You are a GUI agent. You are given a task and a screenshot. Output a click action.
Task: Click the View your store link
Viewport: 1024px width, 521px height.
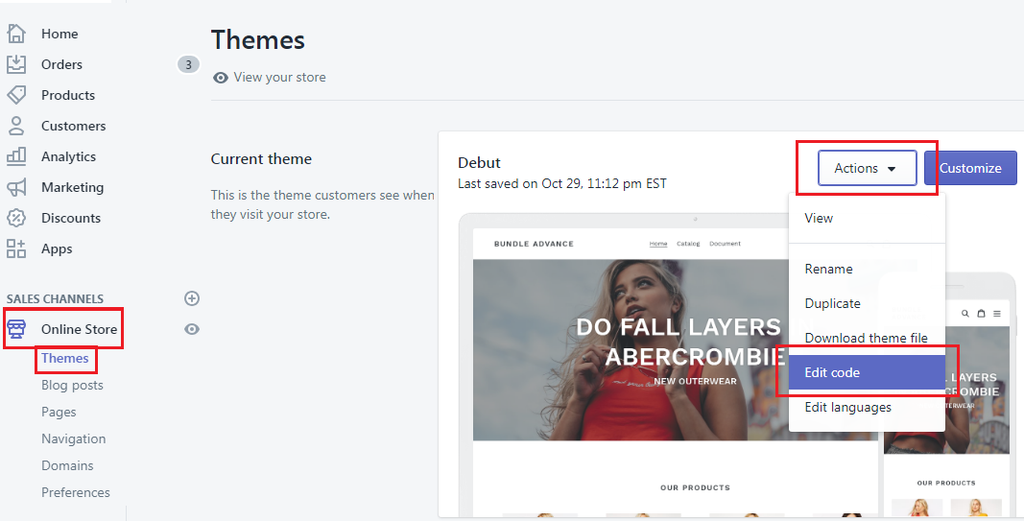tap(280, 77)
